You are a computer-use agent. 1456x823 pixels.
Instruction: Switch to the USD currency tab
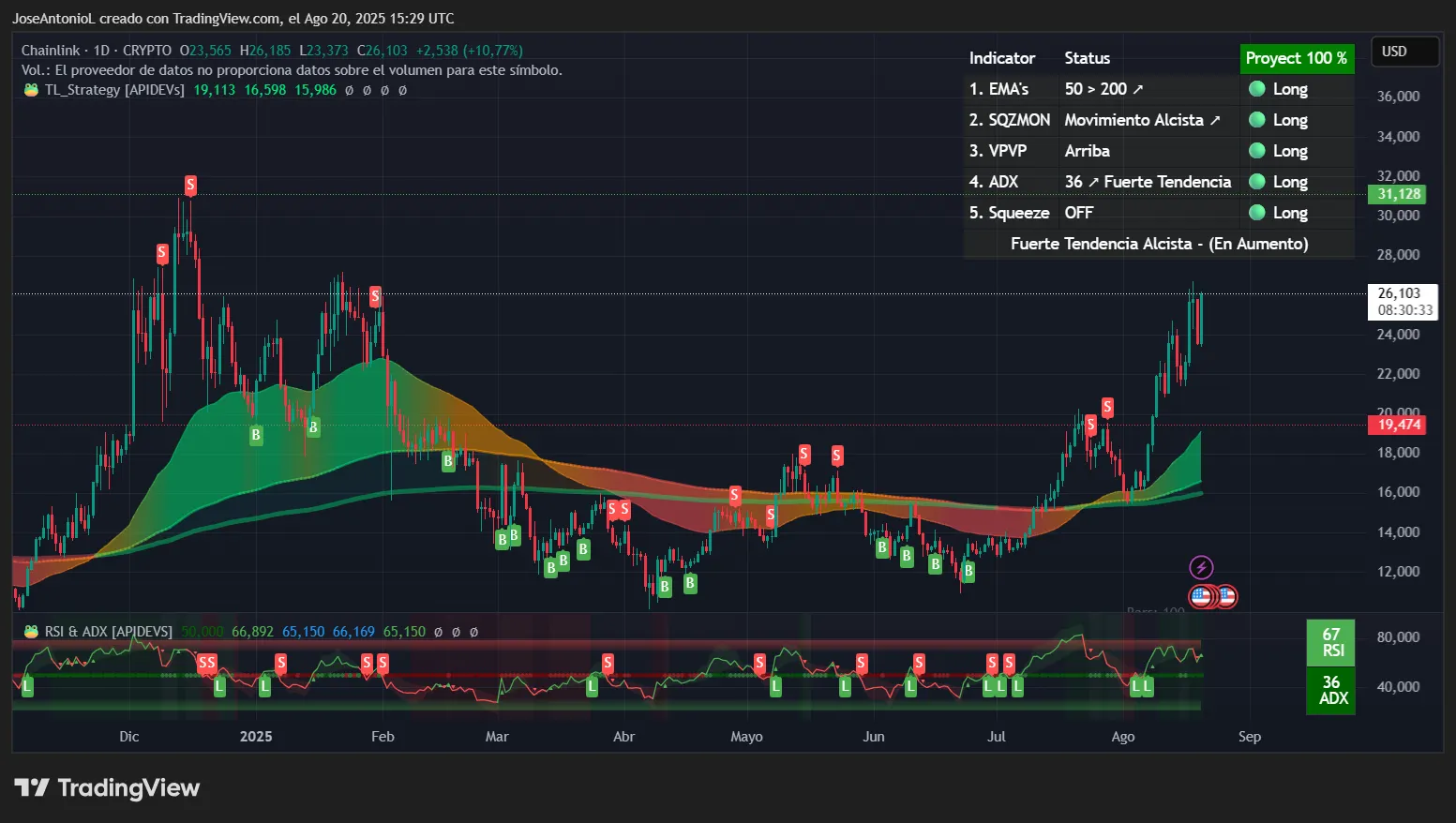1403,52
